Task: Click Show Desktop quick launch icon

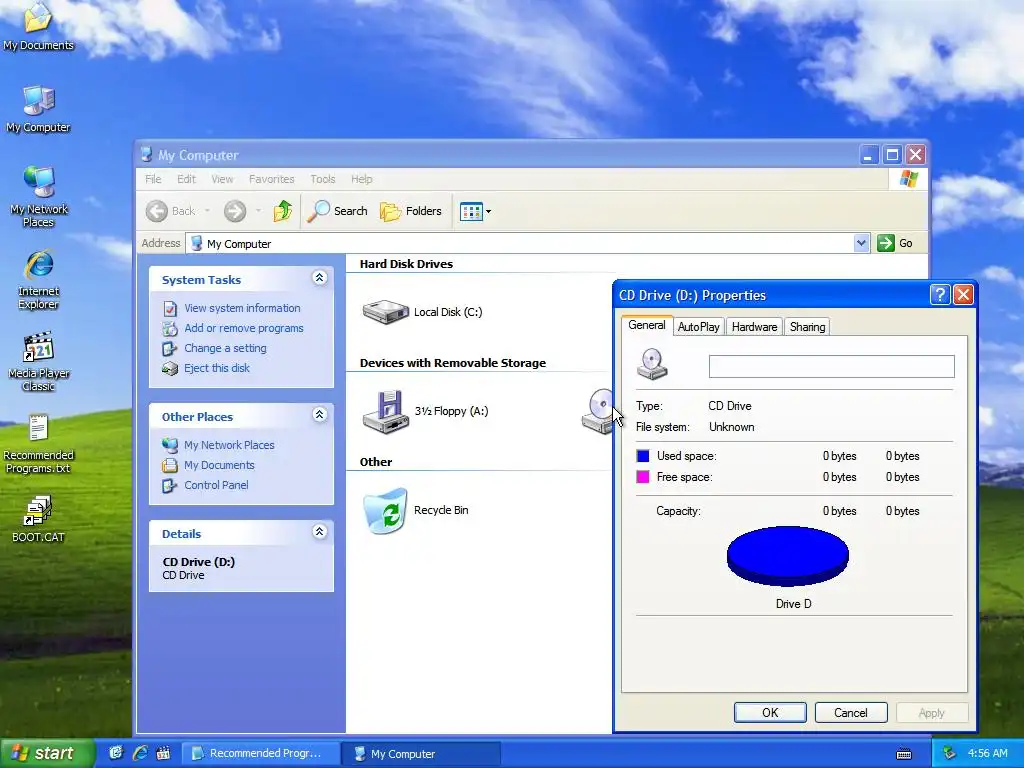Action: coord(116,753)
